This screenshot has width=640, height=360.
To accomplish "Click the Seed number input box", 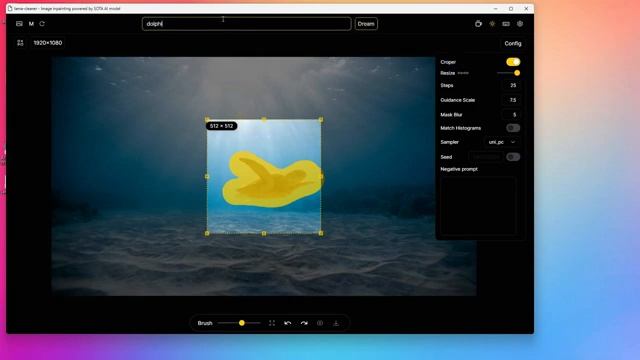I will [x=486, y=157].
